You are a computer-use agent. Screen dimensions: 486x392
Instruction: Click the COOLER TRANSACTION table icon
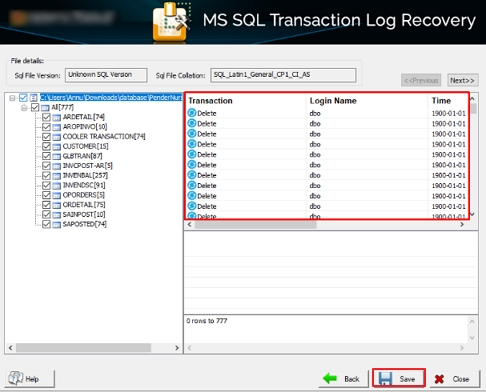(x=57, y=137)
